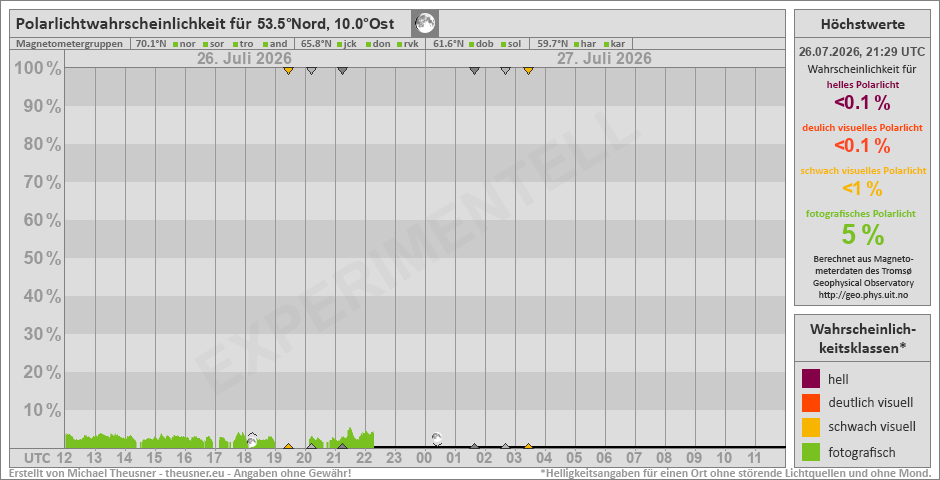Select the 27. Juli 2026 date header
This screenshot has width=940, height=480.
coord(604,59)
